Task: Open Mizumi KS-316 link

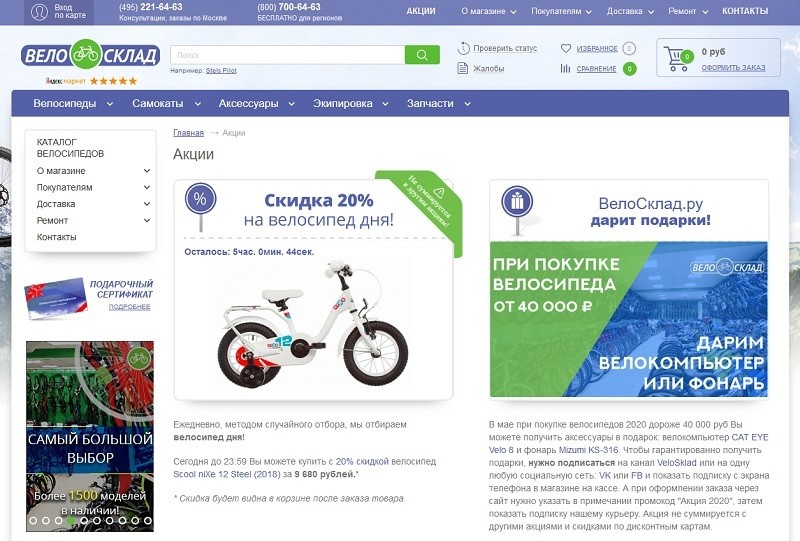Action: point(588,450)
